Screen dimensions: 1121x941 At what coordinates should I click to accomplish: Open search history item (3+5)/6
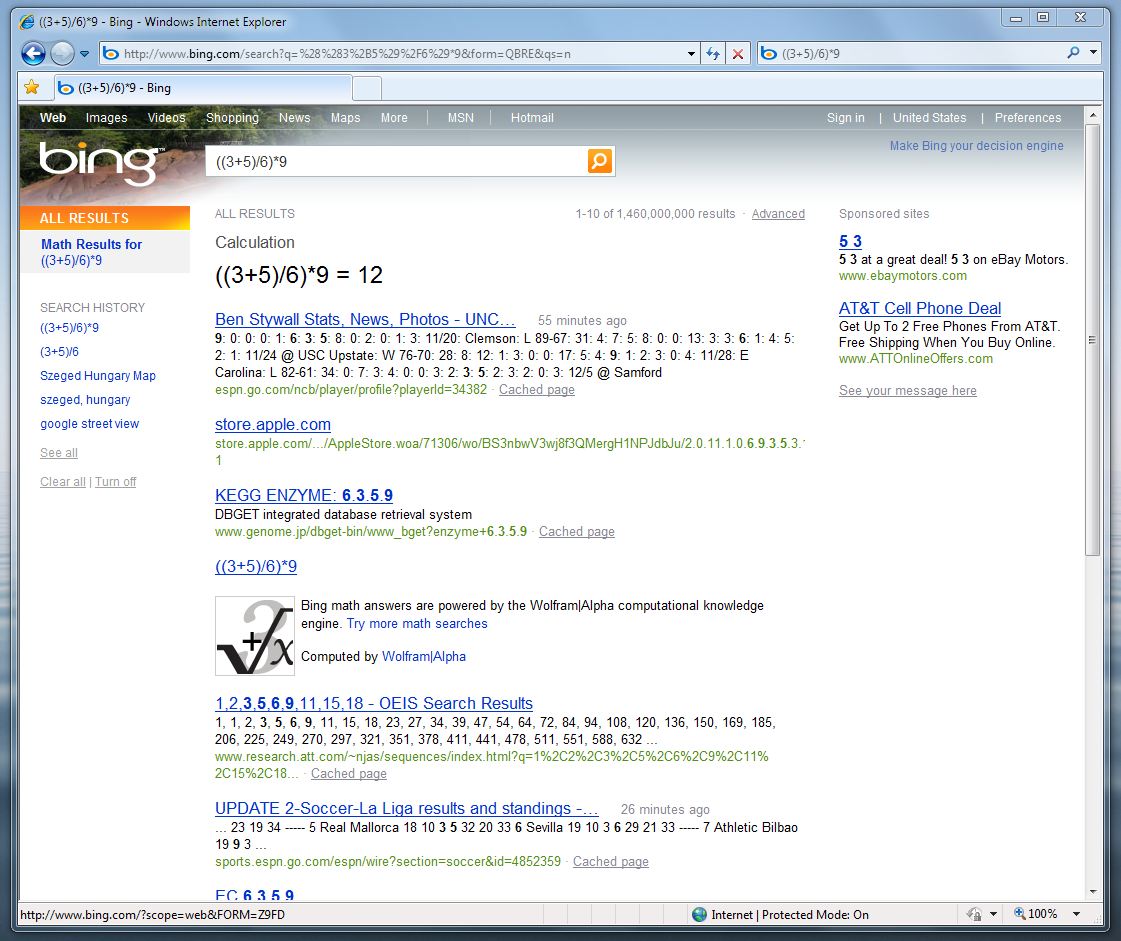[x=59, y=352]
